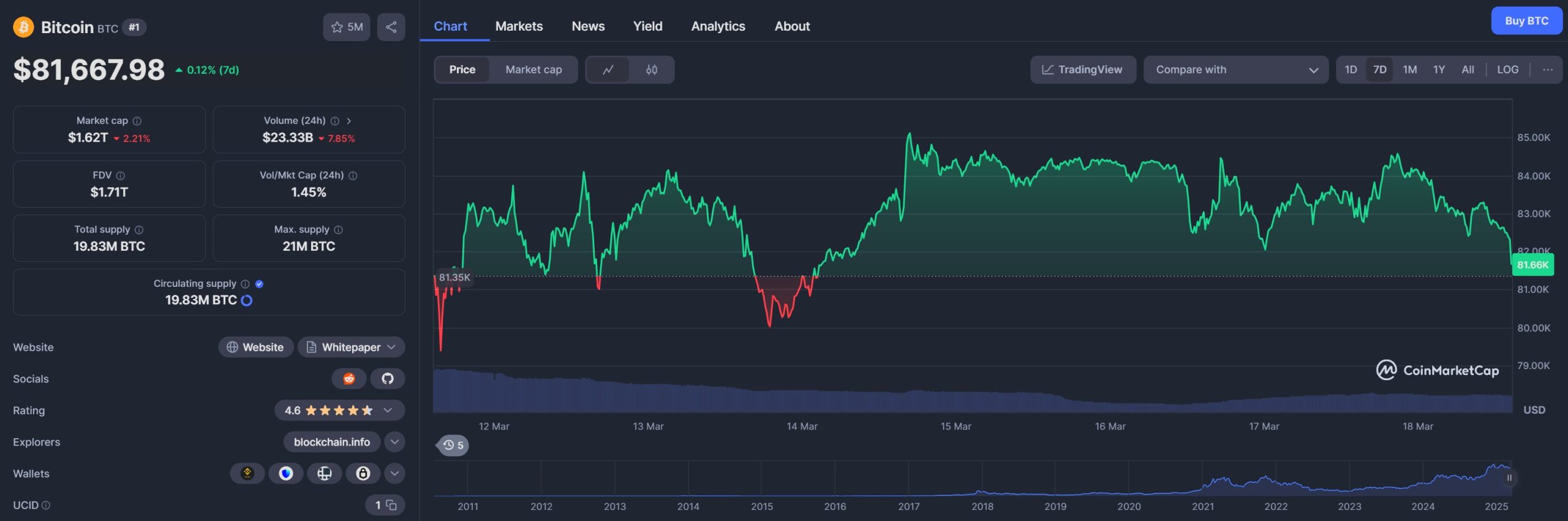Show Max. supply info icon

(339, 229)
